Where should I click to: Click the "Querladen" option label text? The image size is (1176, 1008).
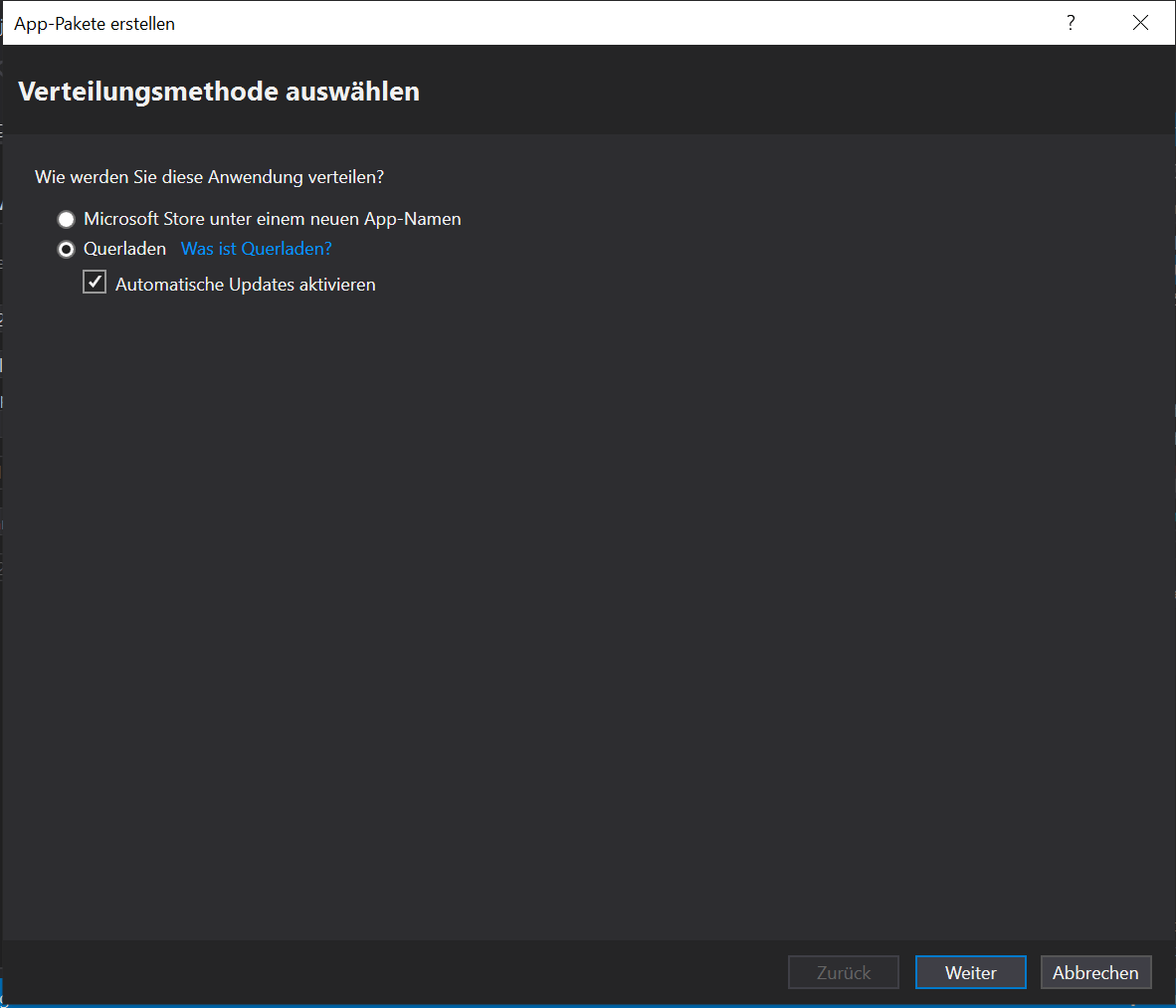[x=124, y=249]
